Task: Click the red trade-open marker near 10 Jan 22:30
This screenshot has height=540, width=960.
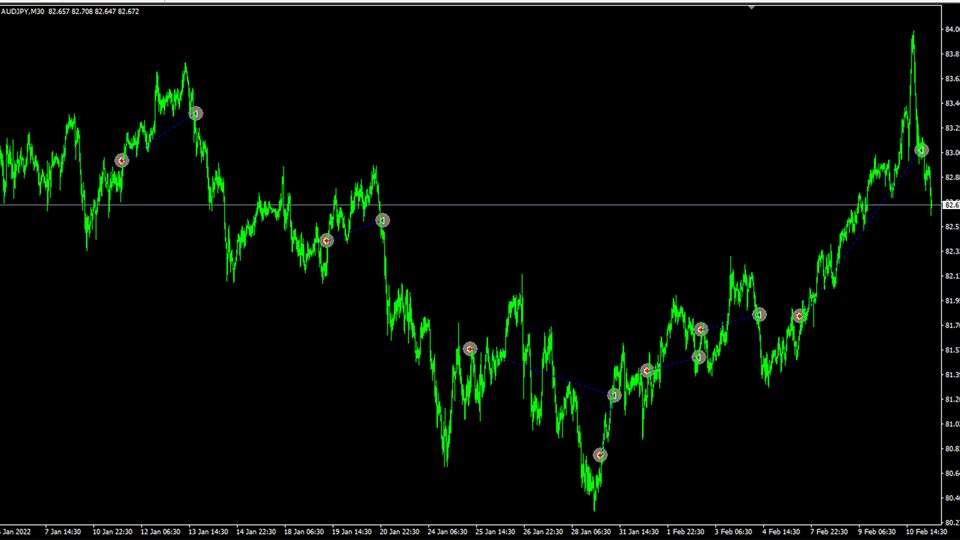Action: [x=122, y=160]
